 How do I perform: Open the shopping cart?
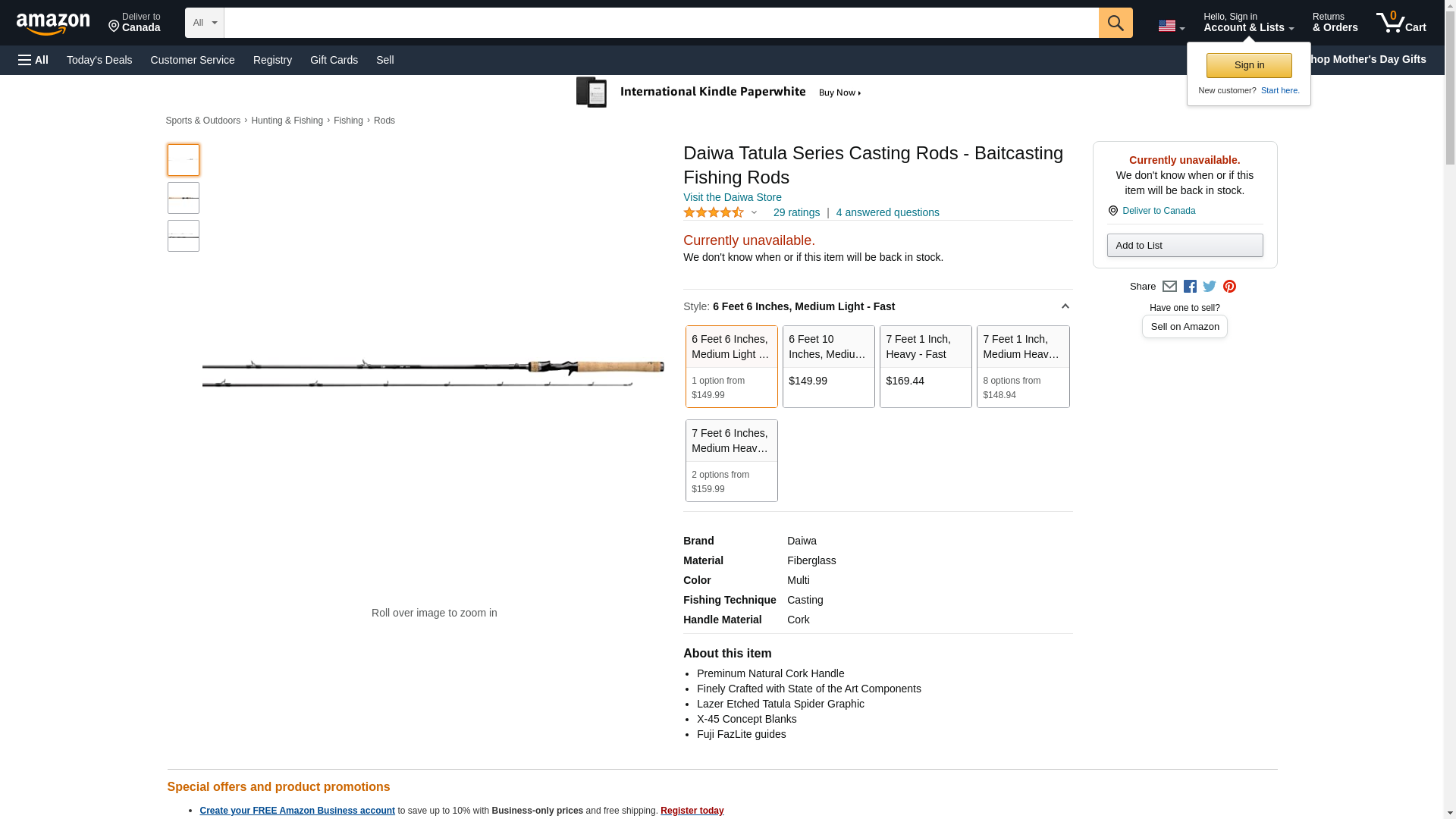(1401, 23)
